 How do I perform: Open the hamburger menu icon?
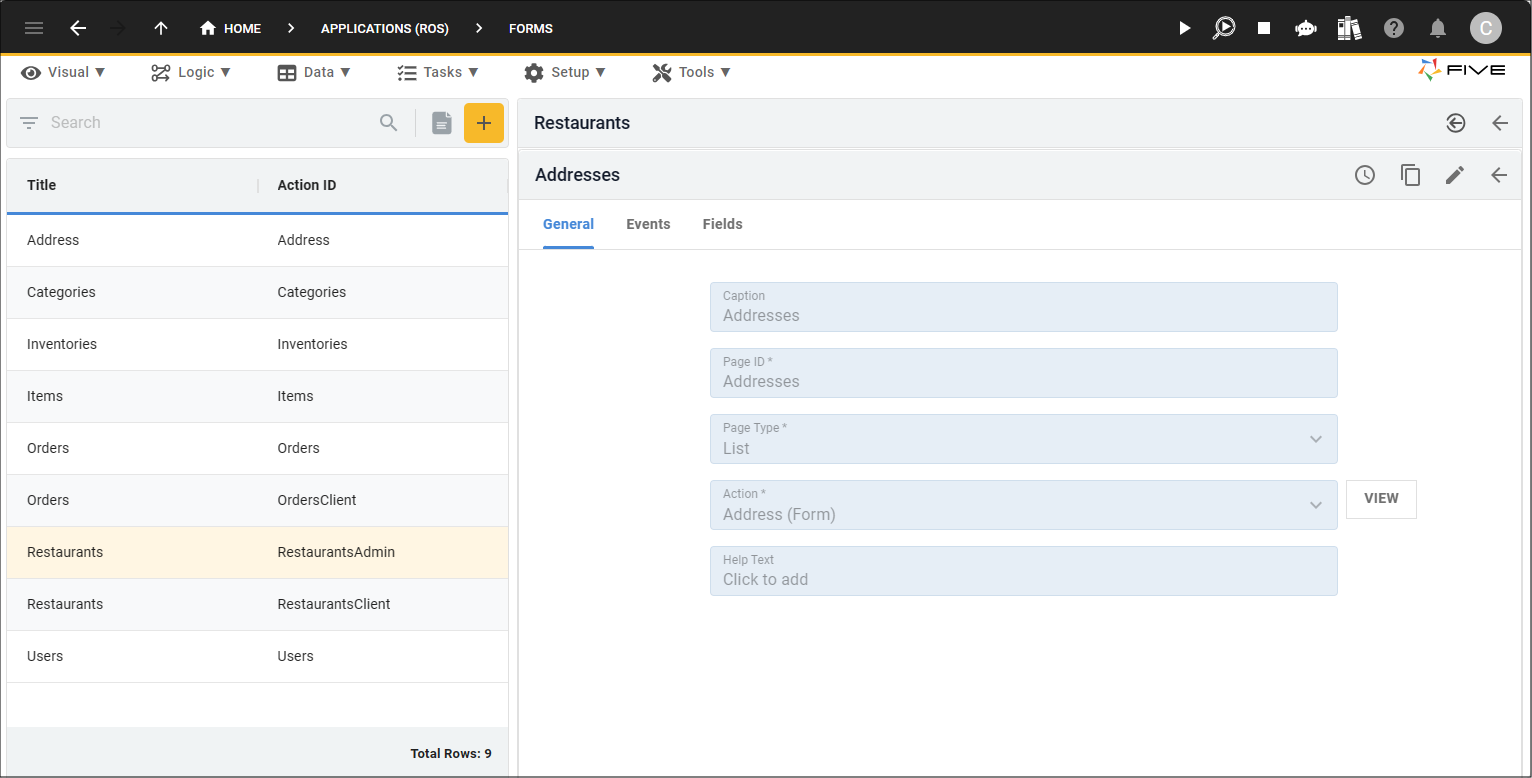[x=34, y=28]
